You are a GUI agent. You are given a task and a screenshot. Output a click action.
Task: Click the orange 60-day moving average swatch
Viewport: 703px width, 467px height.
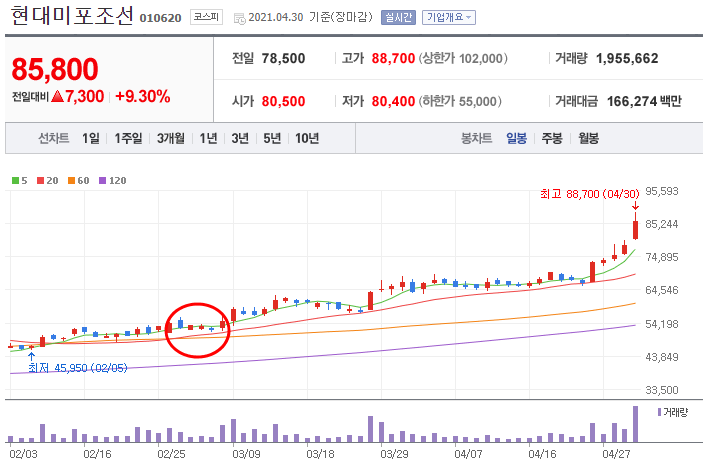71,181
